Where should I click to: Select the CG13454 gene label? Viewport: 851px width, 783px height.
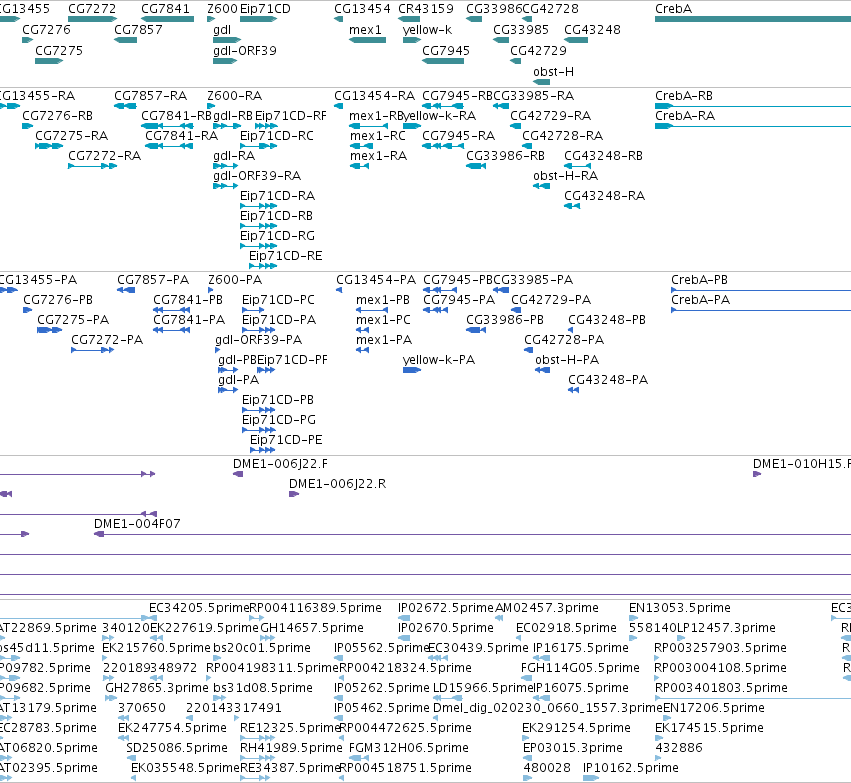point(362,9)
